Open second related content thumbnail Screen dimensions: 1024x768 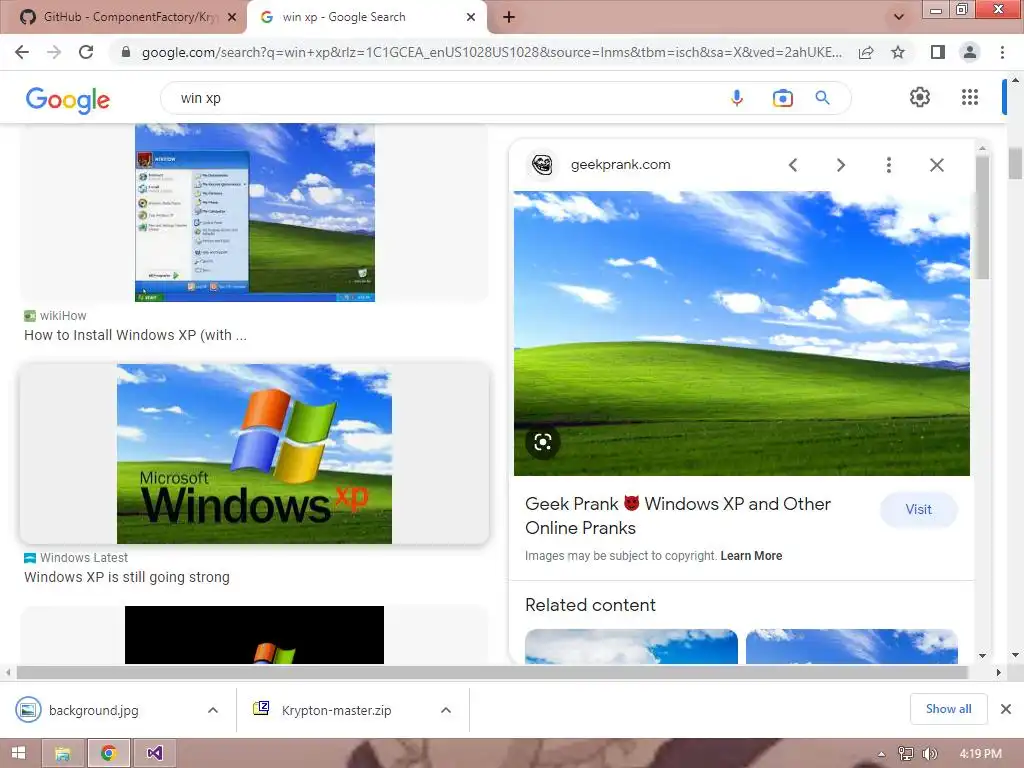852,647
